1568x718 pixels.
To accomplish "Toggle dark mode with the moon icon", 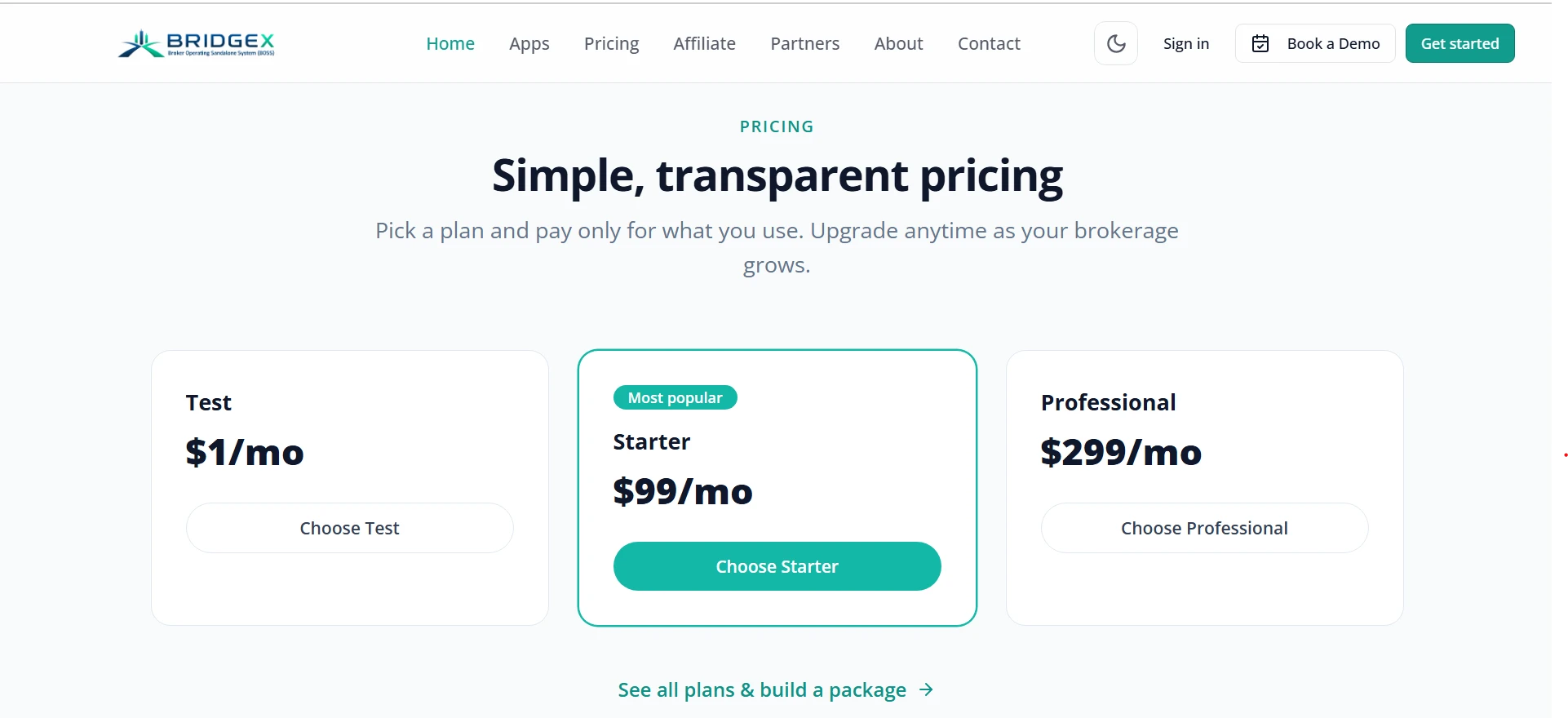I will point(1115,43).
